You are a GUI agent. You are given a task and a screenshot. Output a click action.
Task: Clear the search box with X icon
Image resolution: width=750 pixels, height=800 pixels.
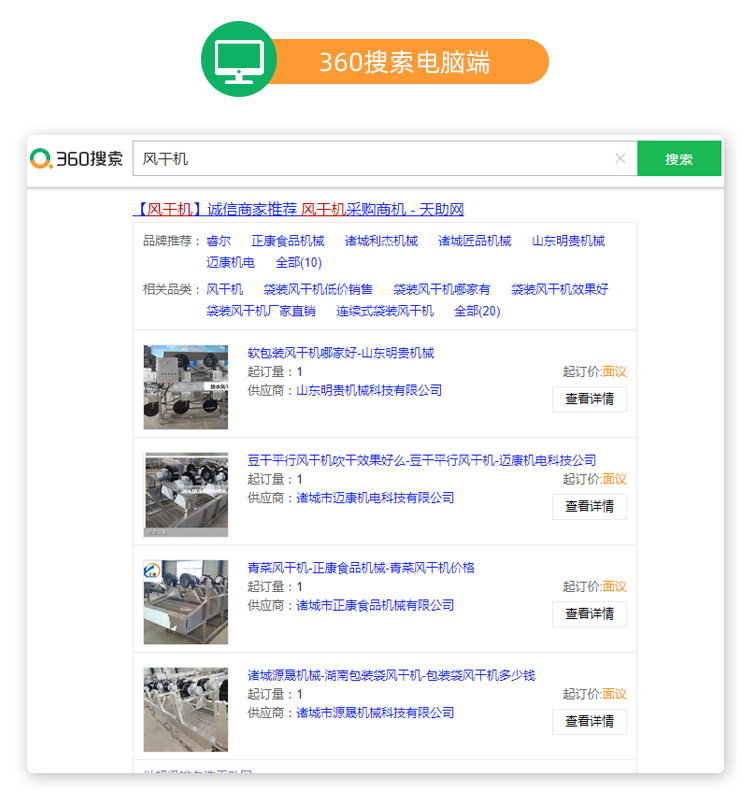tap(620, 158)
